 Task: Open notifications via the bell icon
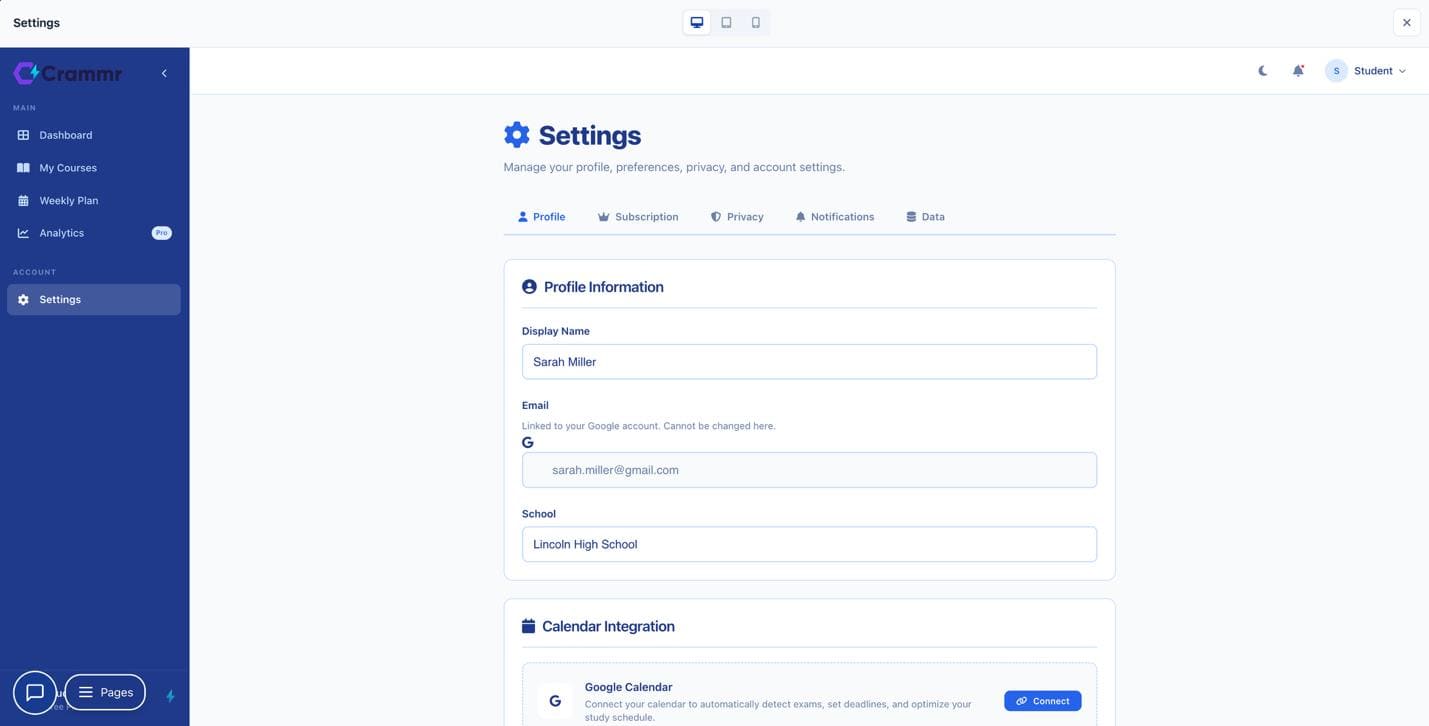tap(1298, 71)
